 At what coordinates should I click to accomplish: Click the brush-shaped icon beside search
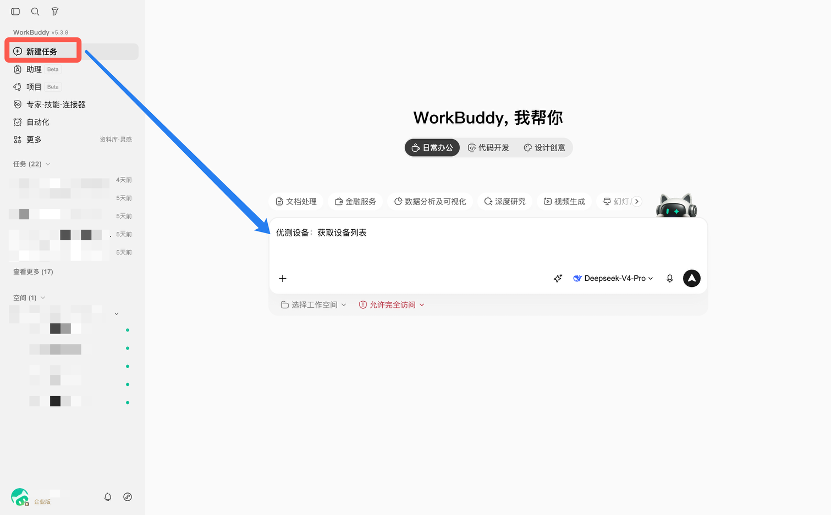(x=55, y=11)
